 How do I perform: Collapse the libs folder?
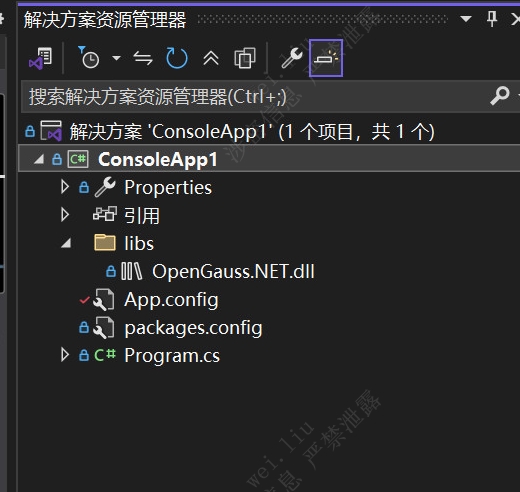[66, 243]
